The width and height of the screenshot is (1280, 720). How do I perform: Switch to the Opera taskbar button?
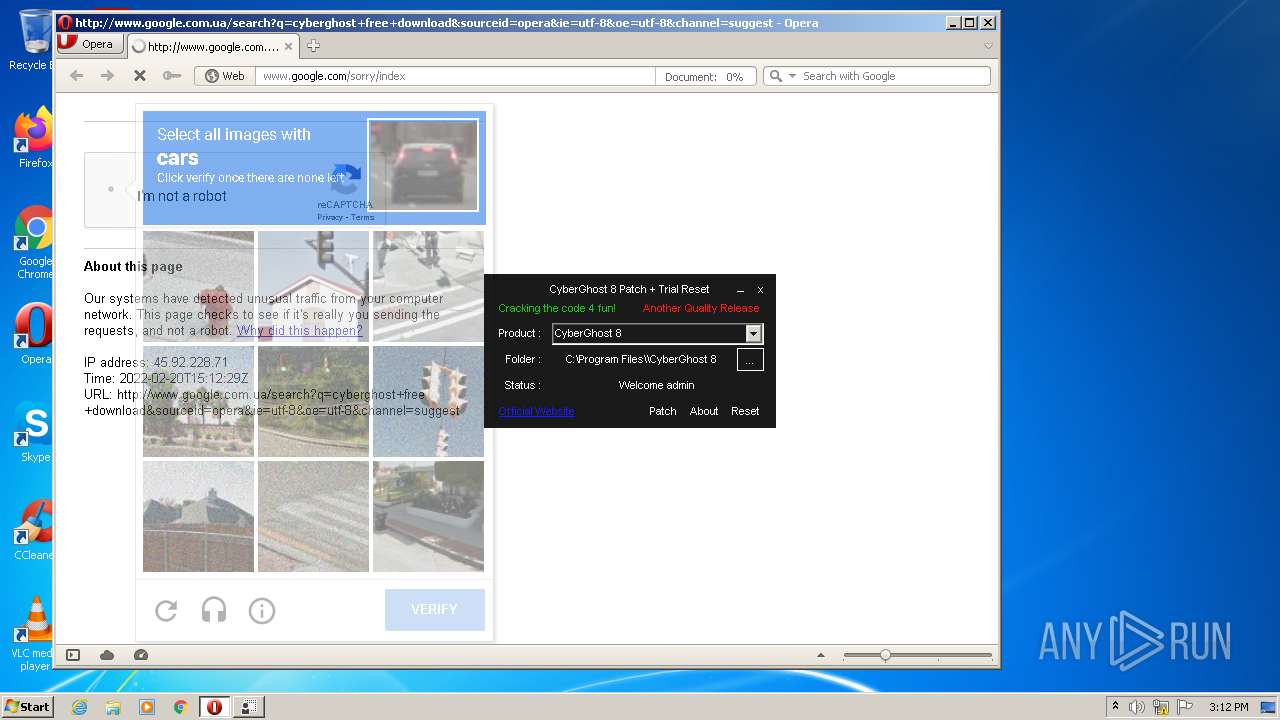coord(215,707)
